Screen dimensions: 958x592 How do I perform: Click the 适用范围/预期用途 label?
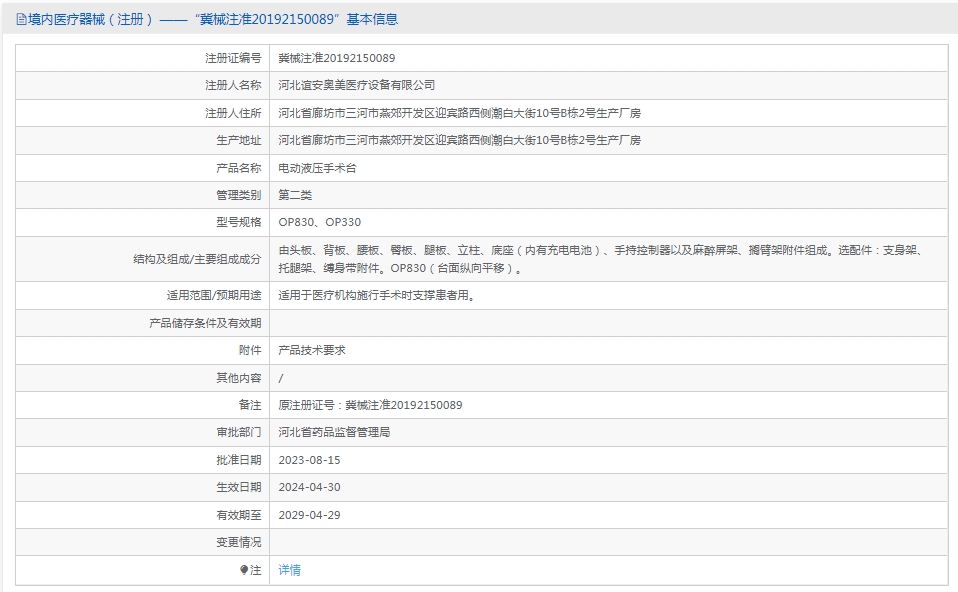point(214,295)
